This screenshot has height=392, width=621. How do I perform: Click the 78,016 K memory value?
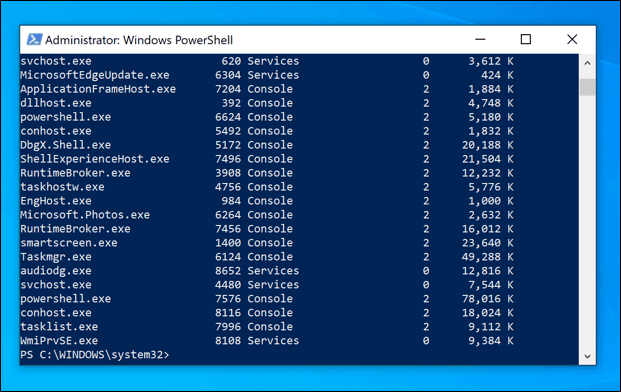(488, 299)
